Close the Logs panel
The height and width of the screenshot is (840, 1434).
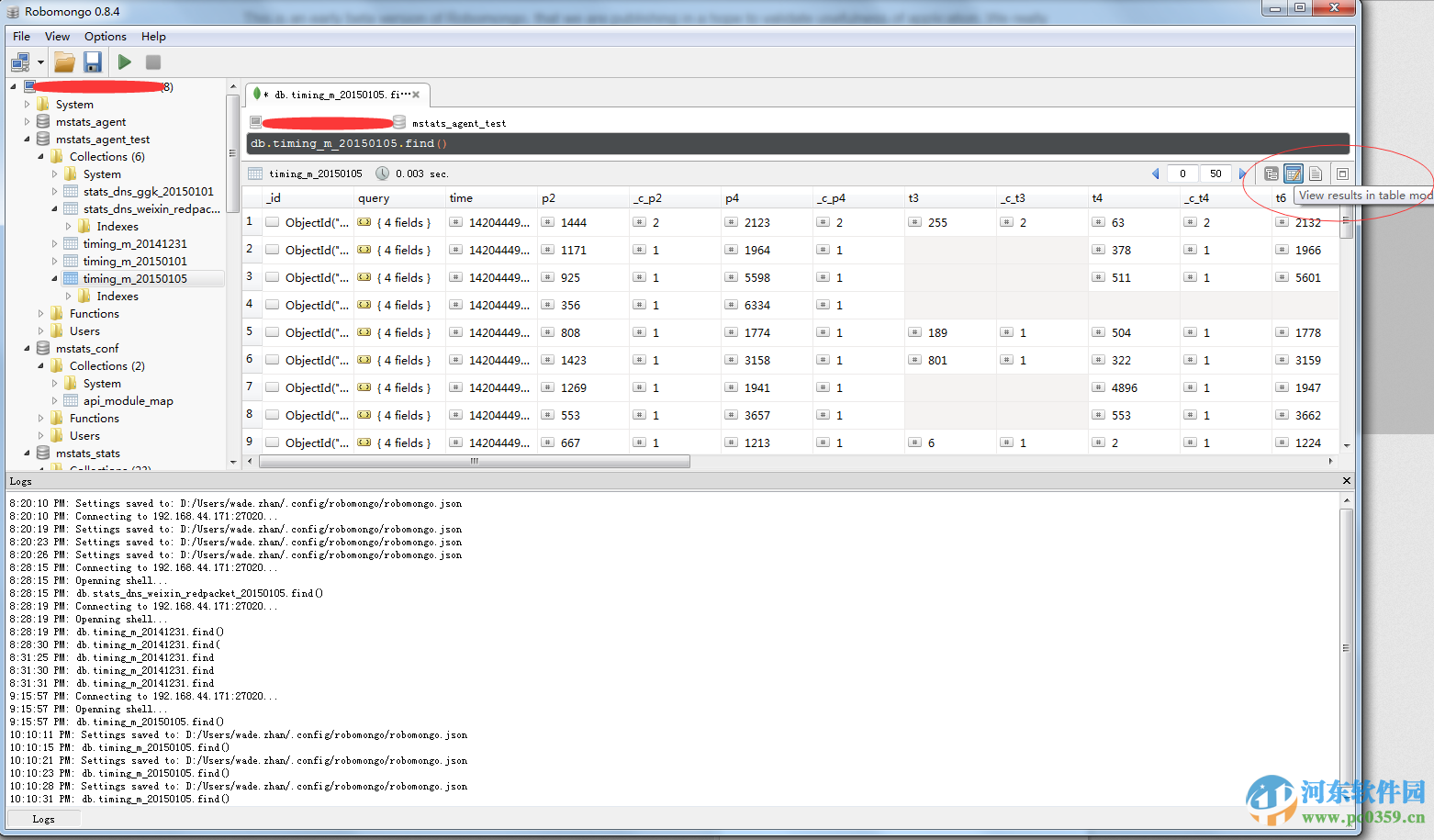[x=1346, y=480]
